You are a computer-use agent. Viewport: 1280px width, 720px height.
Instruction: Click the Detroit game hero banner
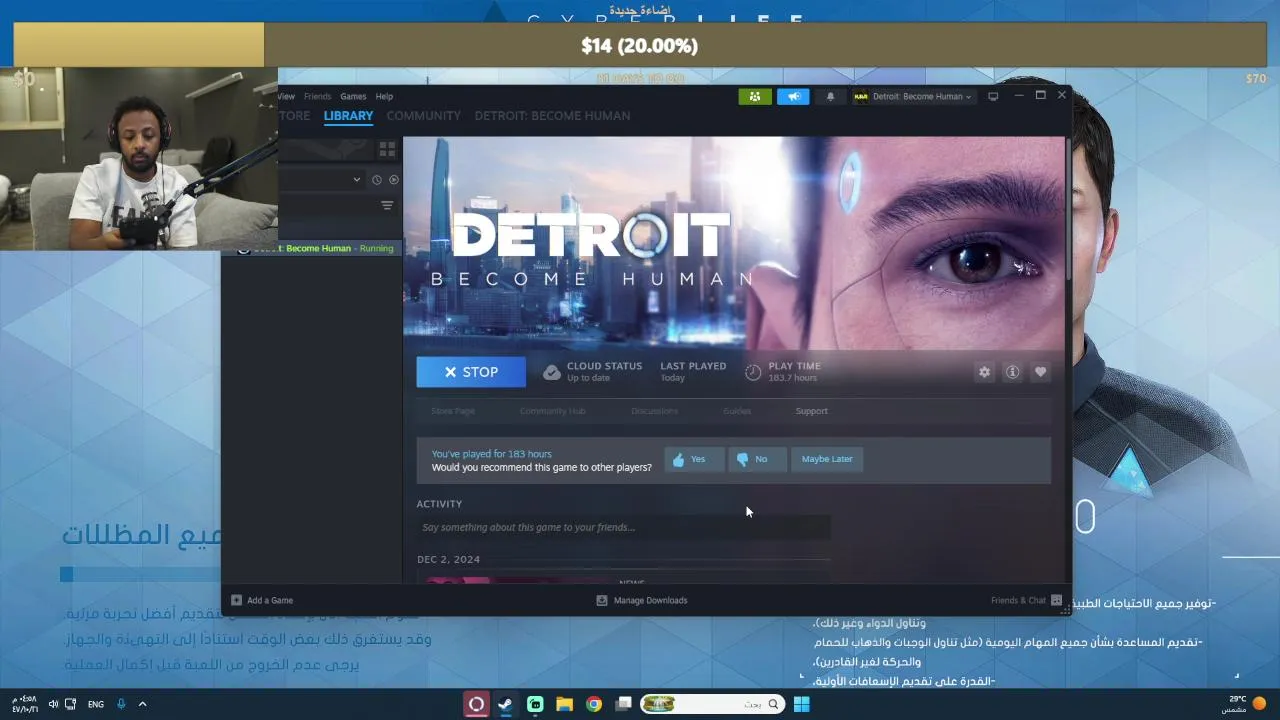[x=735, y=243]
